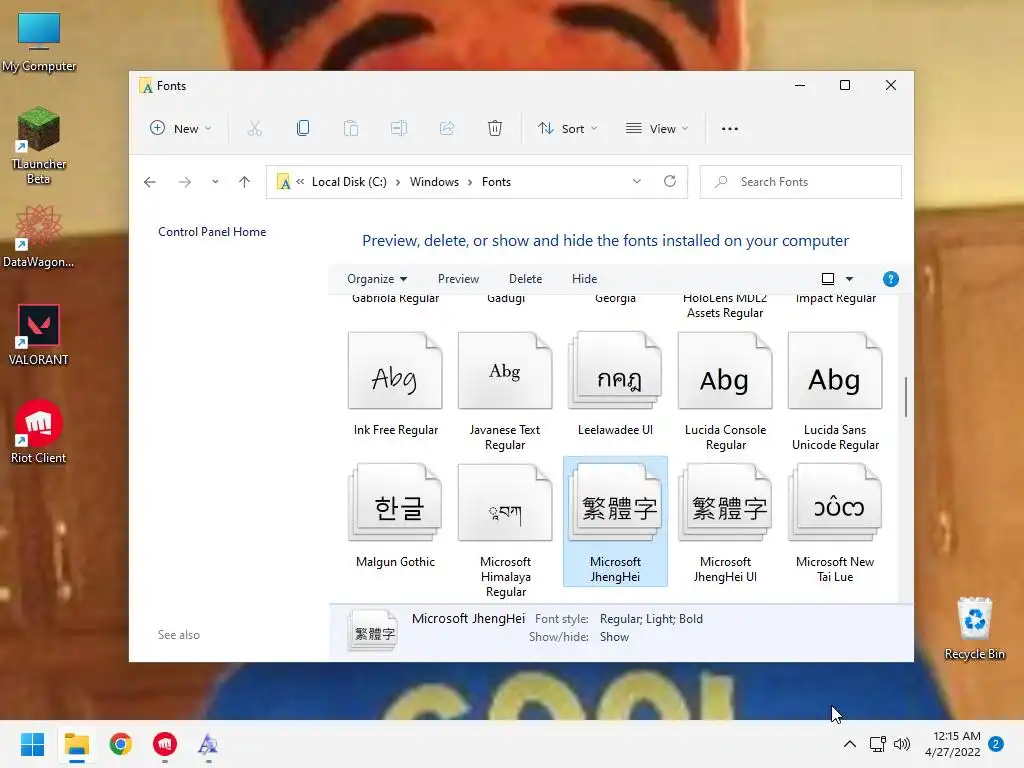Click into the Search Fonts box
Screen dimensions: 1024x768
[801, 182]
